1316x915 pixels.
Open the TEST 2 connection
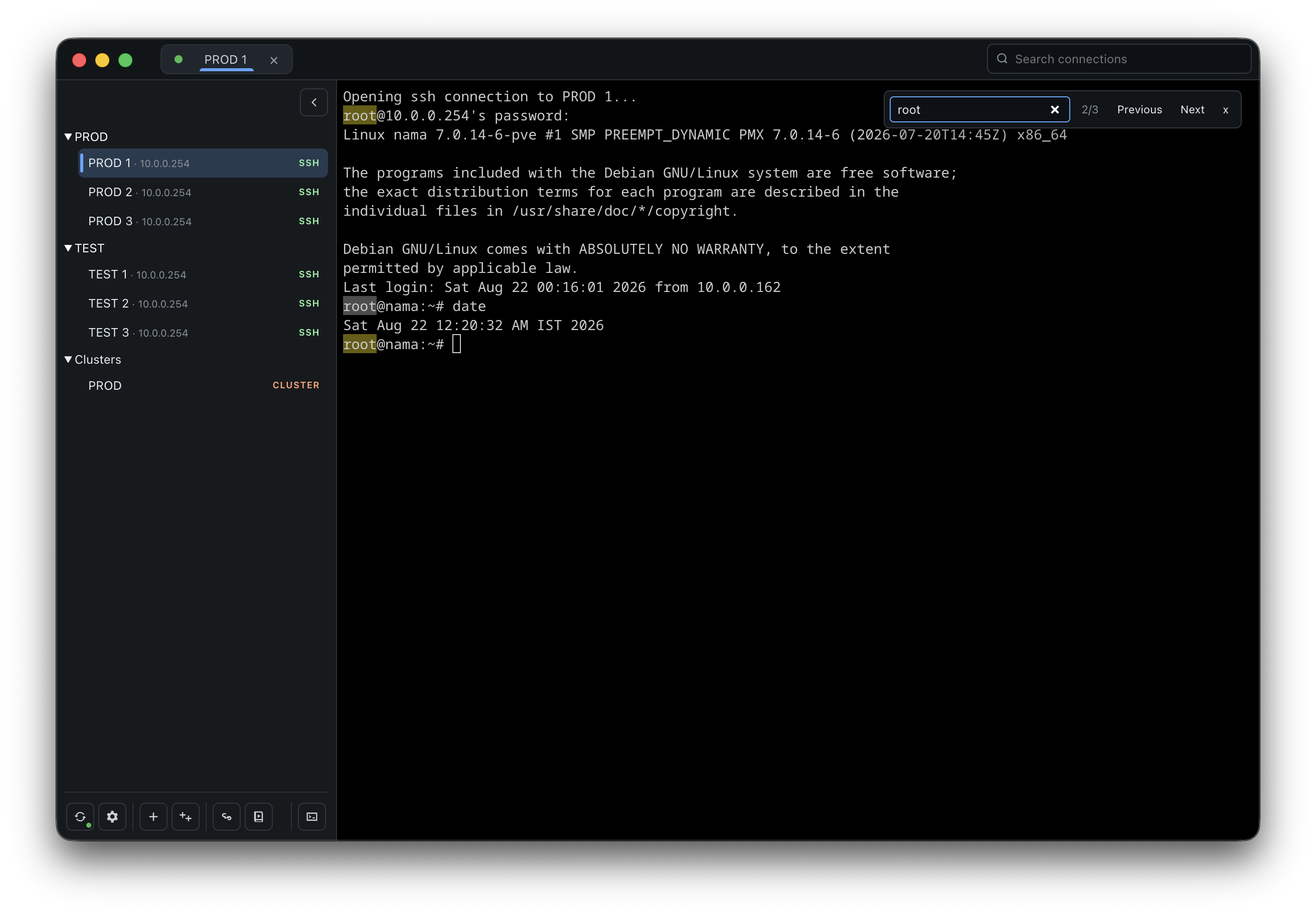203,304
